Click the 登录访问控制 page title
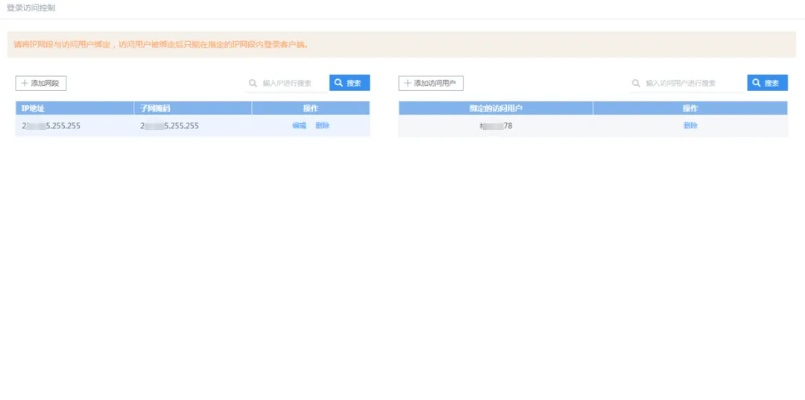The width and height of the screenshot is (805, 400). [31, 8]
